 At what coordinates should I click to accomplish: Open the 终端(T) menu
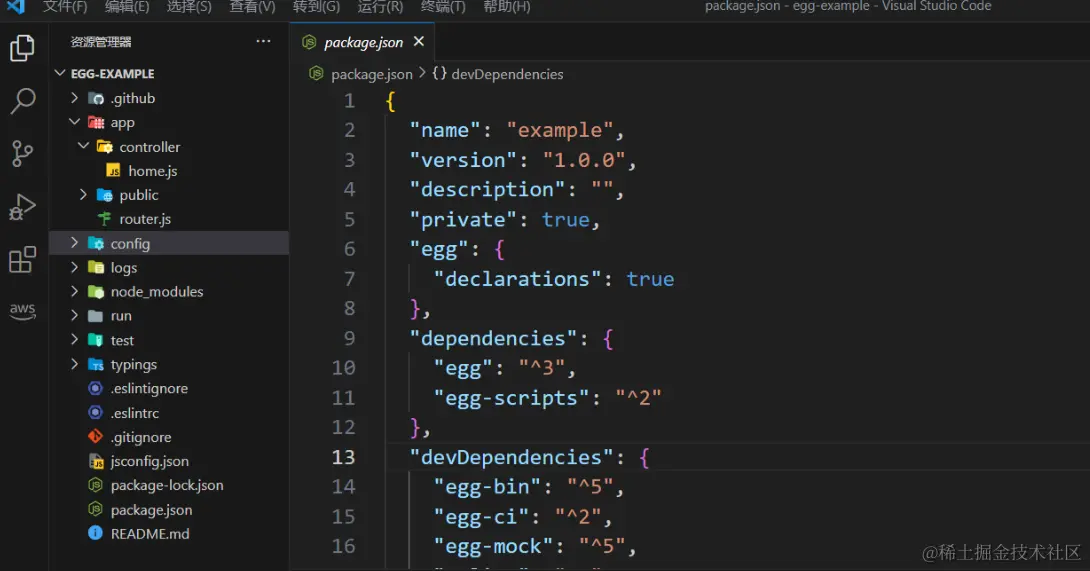click(443, 7)
